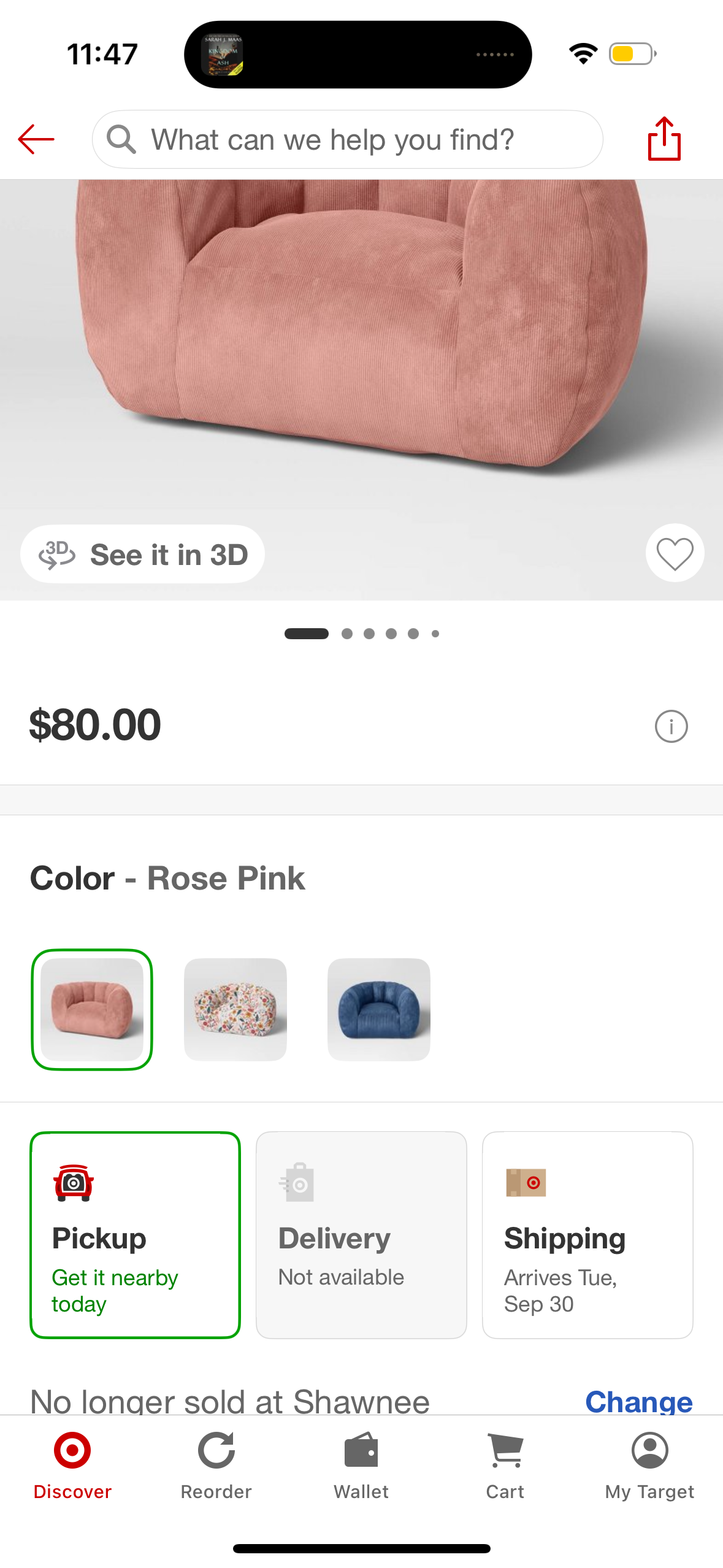Choose the Delivery fulfillment option
The height and width of the screenshot is (1568, 723).
point(361,1234)
